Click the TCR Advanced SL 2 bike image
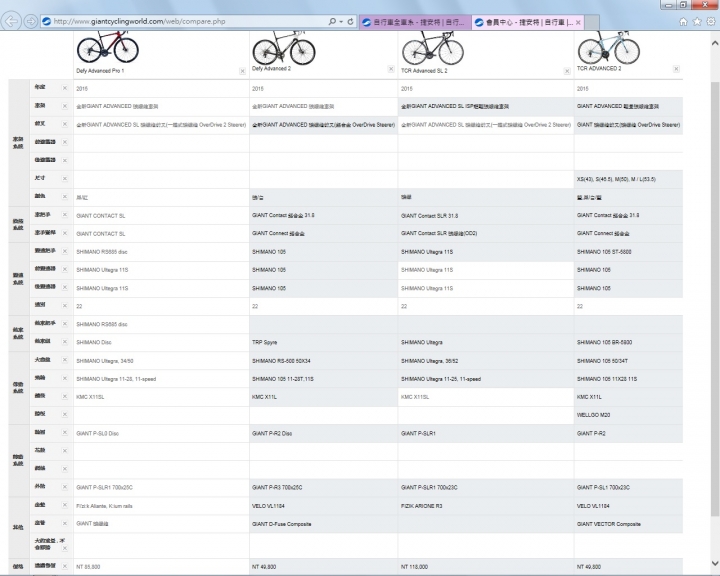Screen dimensions: 720x576 tap(433, 48)
